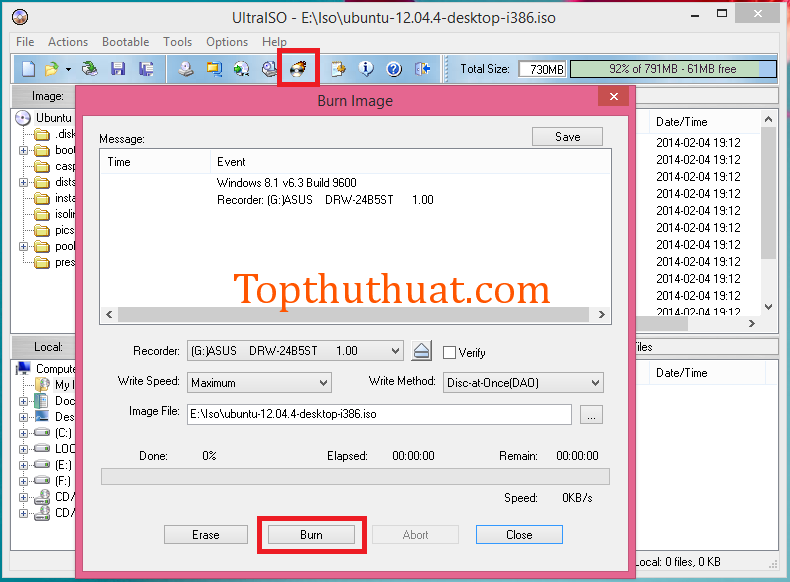This screenshot has height=582, width=790.
Task: Open the Help menu
Action: coord(274,42)
